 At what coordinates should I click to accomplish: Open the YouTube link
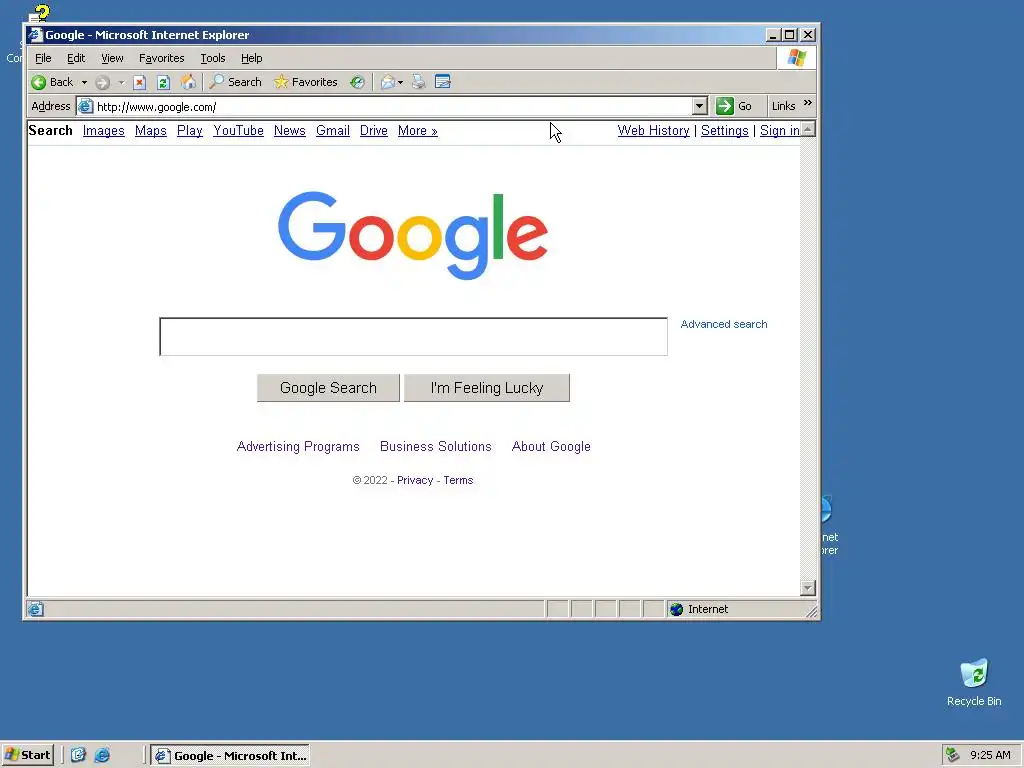point(238,131)
